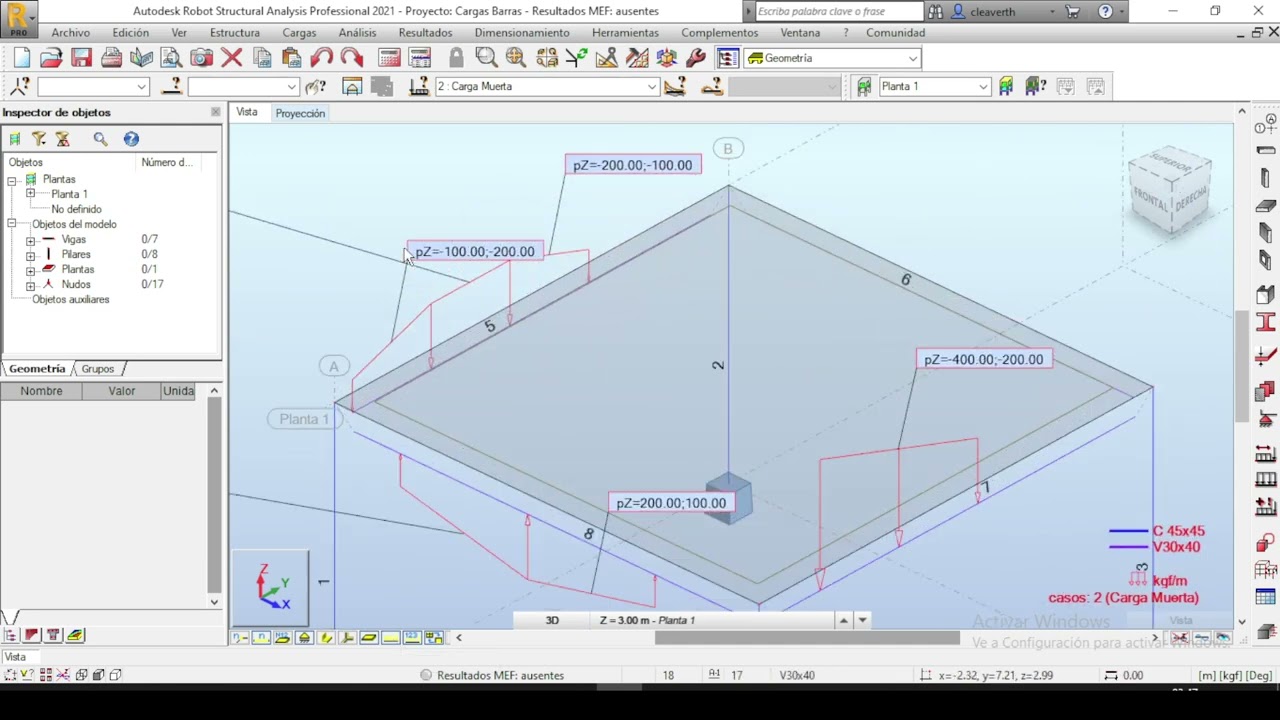Click the search field for keywords
Screen dimensions: 1280x720
pos(838,12)
